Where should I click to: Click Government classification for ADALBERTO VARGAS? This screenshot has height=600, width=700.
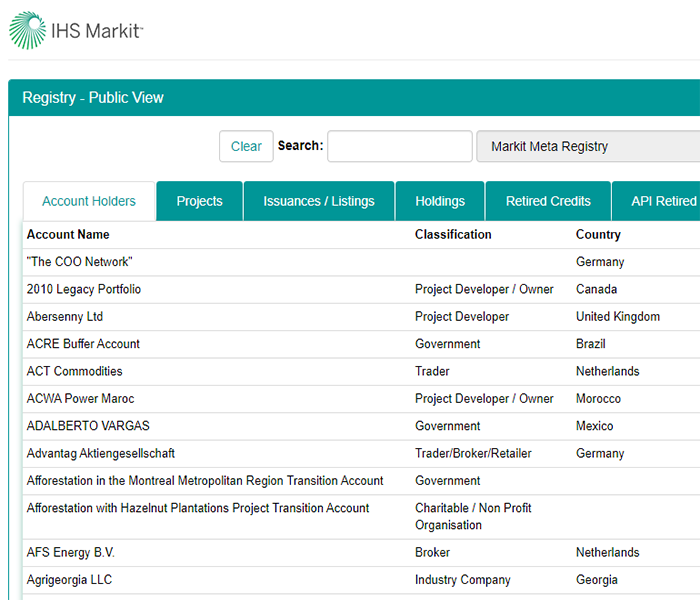[x=447, y=426]
